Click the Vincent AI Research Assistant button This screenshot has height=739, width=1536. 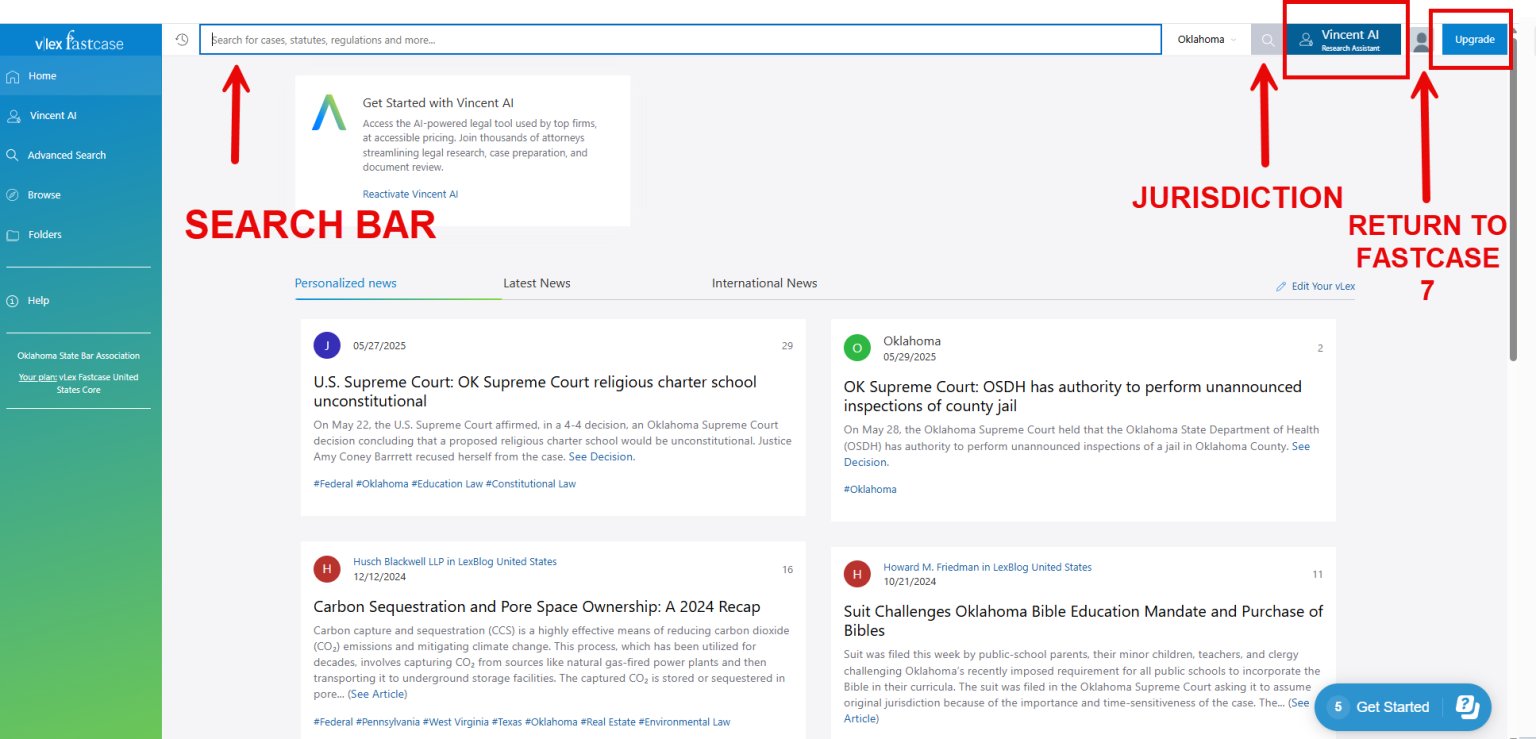pos(1343,40)
